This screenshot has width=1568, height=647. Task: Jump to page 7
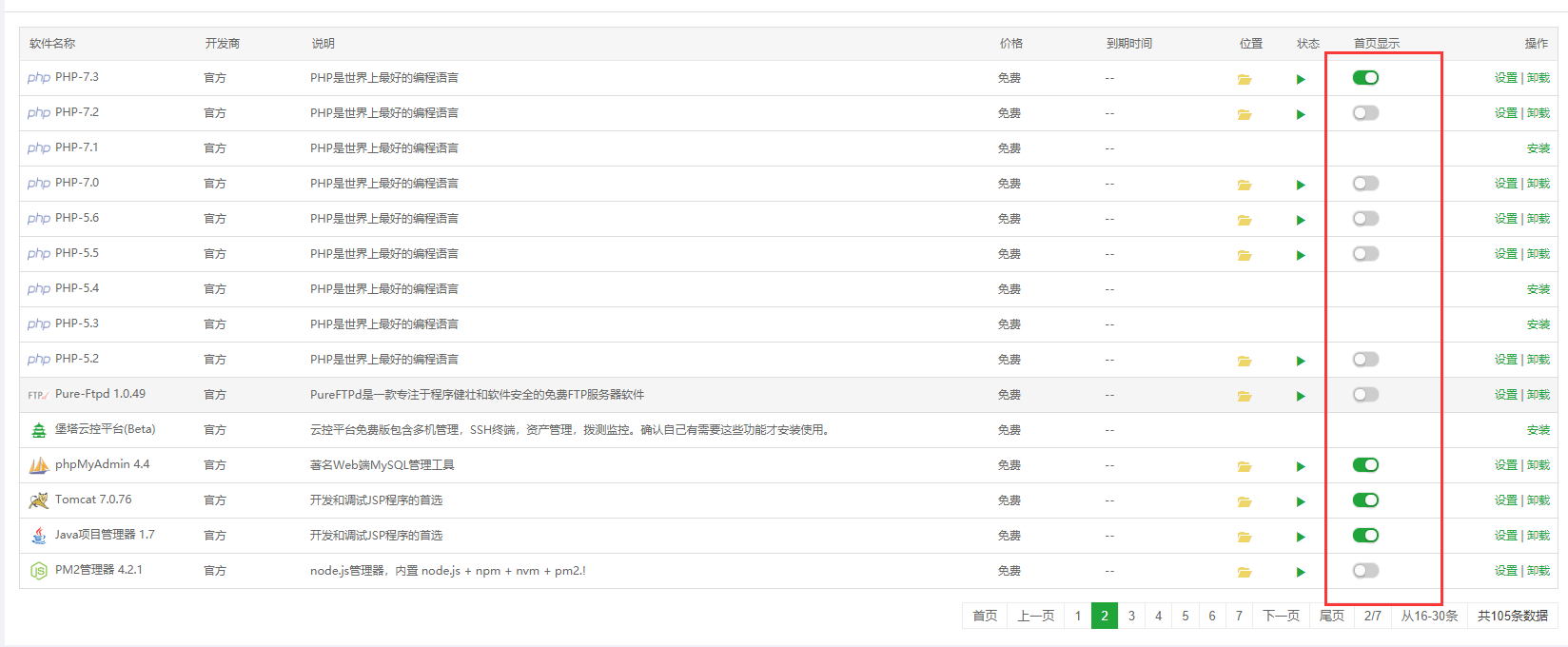pos(1239,616)
